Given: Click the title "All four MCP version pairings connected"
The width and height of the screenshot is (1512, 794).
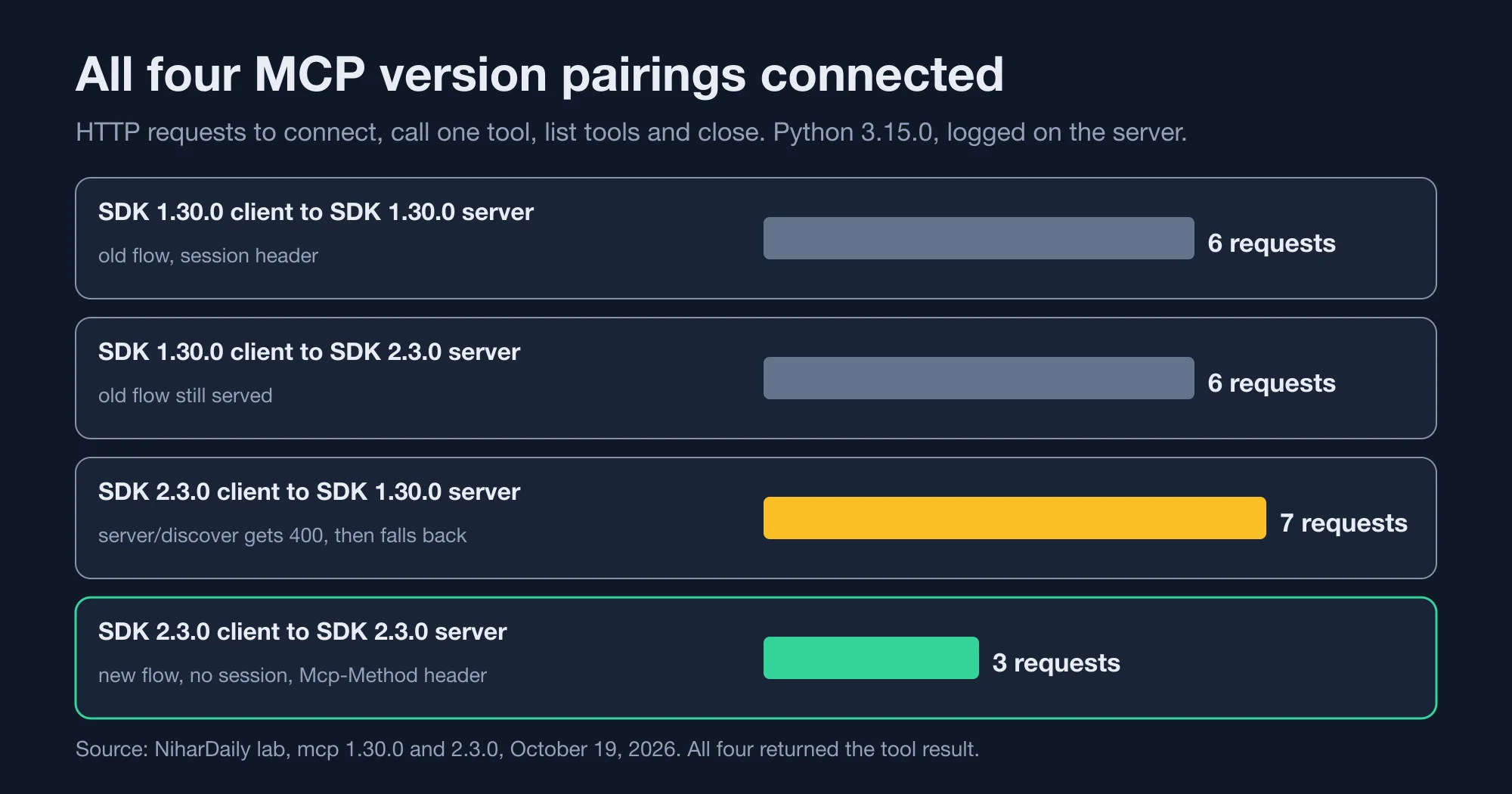Looking at the screenshot, I should pyautogui.click(x=540, y=75).
